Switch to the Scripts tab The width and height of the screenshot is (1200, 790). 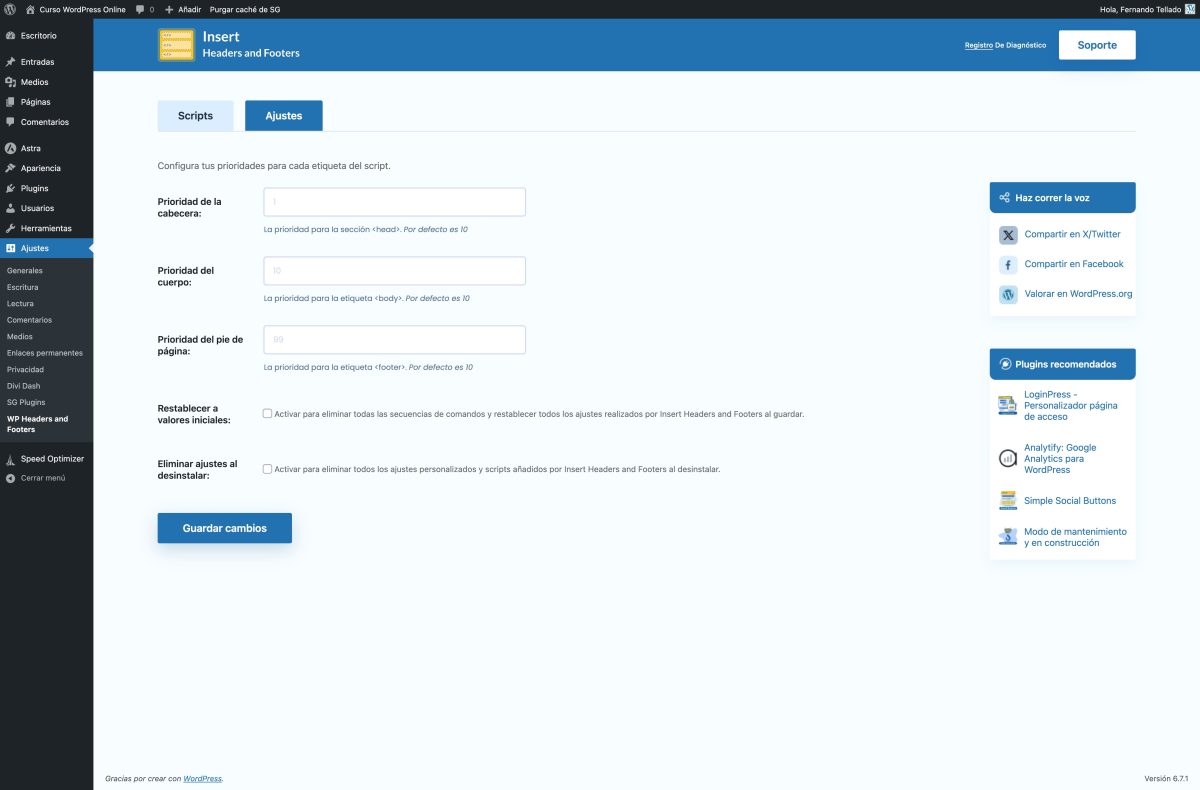point(195,115)
